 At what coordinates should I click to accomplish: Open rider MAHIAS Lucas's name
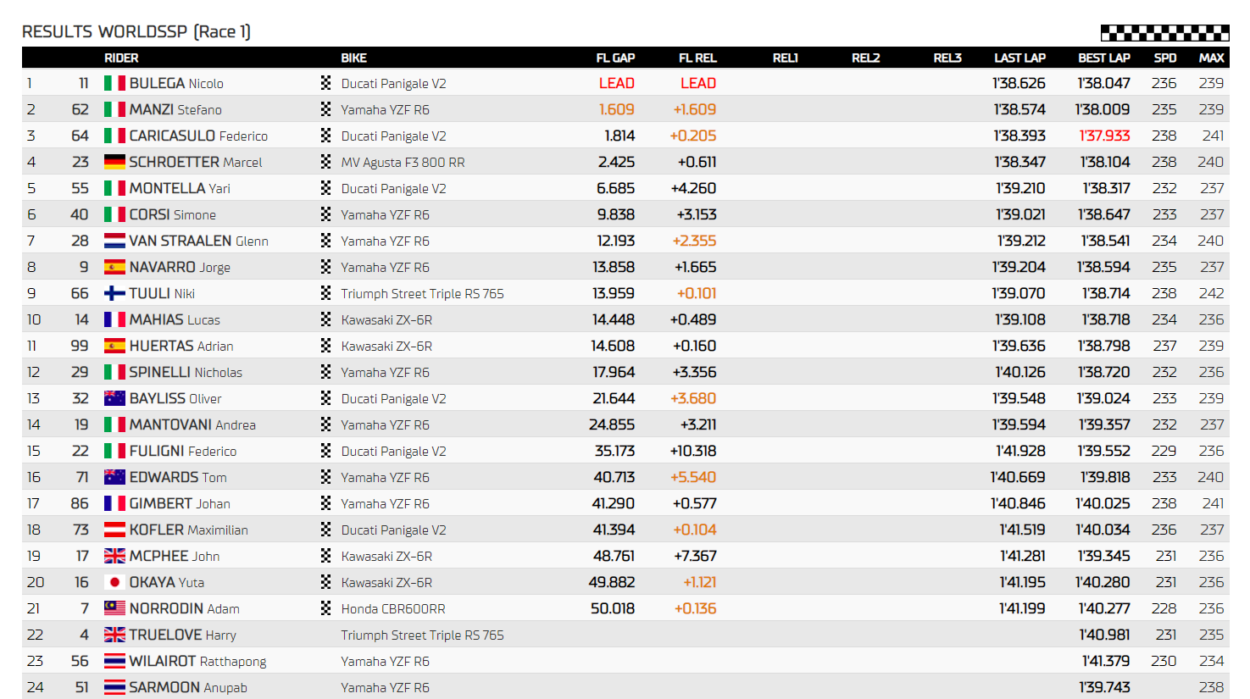(174, 320)
